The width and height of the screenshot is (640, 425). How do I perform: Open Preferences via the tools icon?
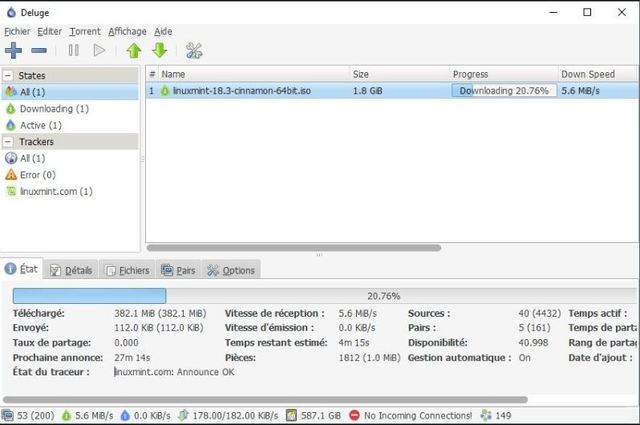(194, 50)
